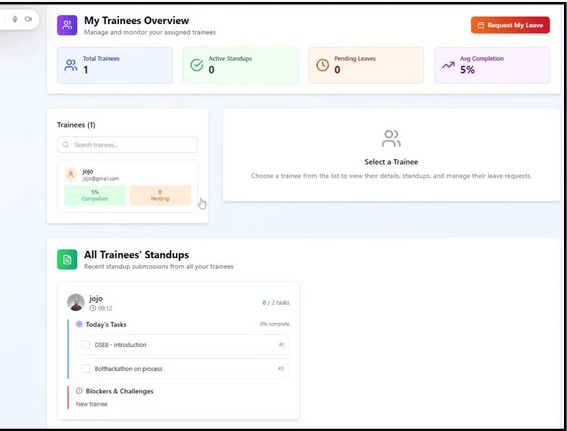Open the Pending Leaves stat card
Screen dimensions: 567x431
(366, 65)
